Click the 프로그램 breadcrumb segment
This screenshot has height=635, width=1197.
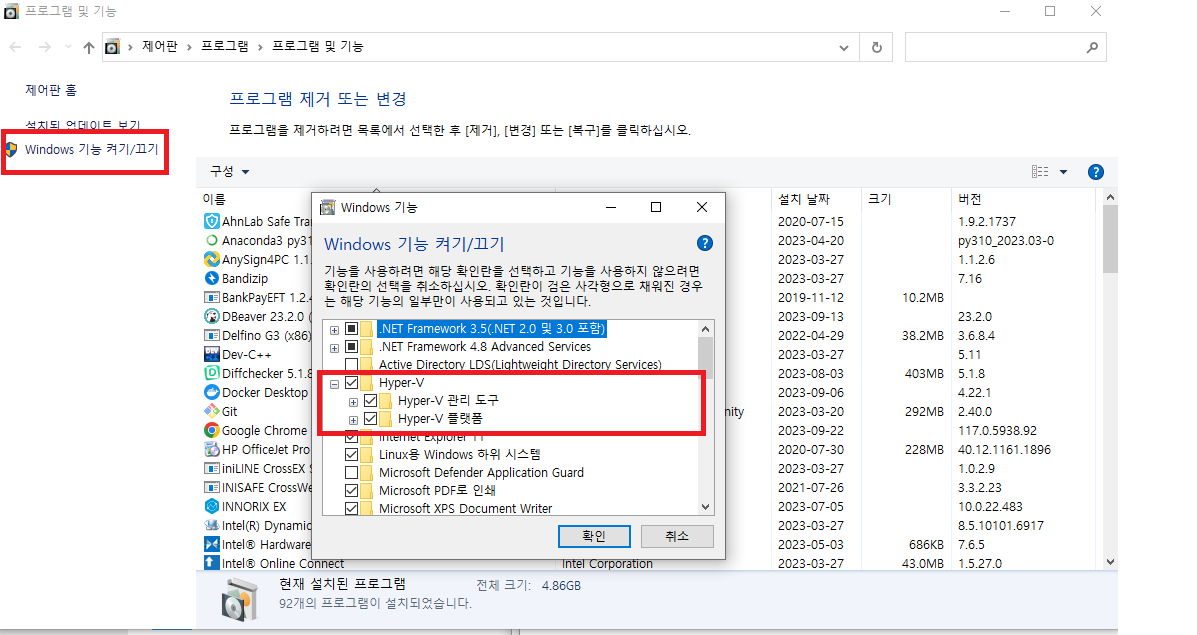pos(224,47)
